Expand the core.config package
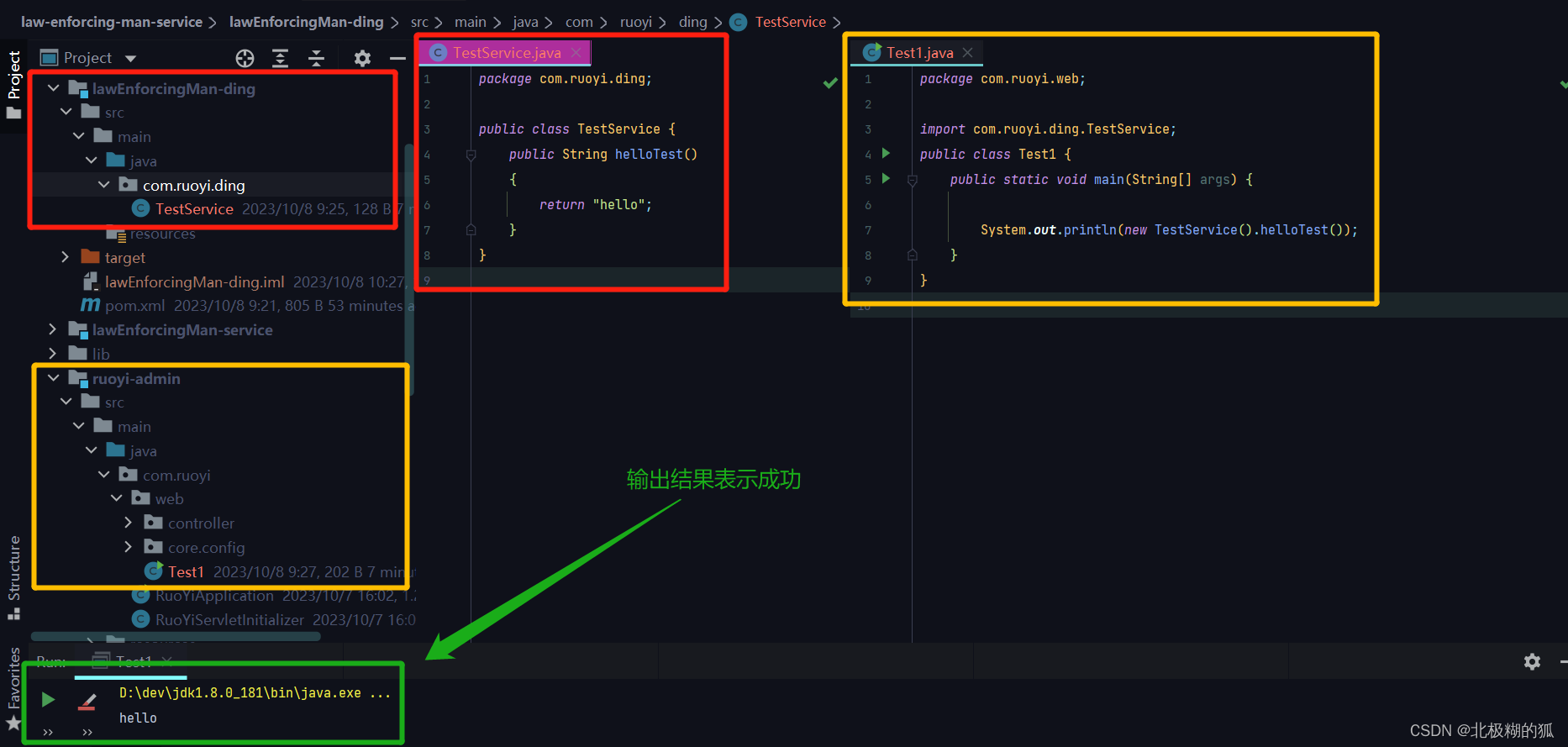1568x747 pixels. 129,546
